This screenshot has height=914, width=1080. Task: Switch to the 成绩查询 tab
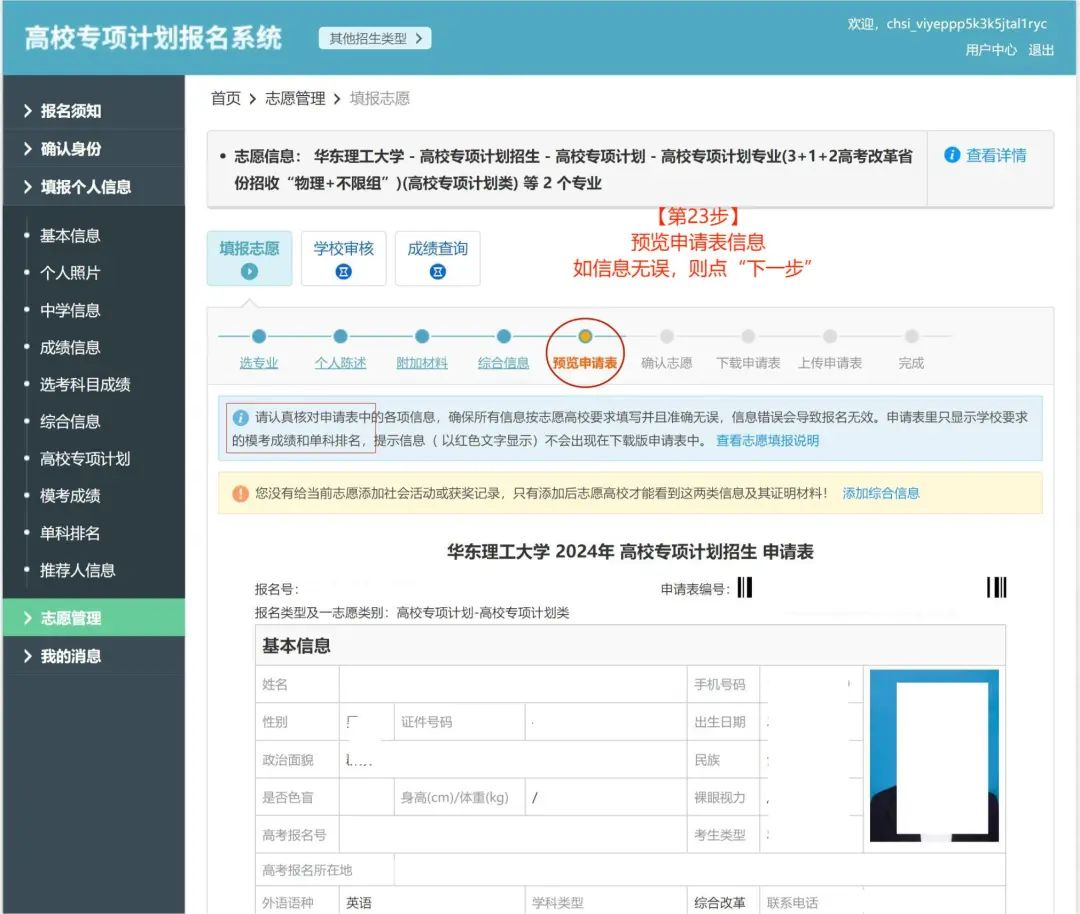click(437, 250)
